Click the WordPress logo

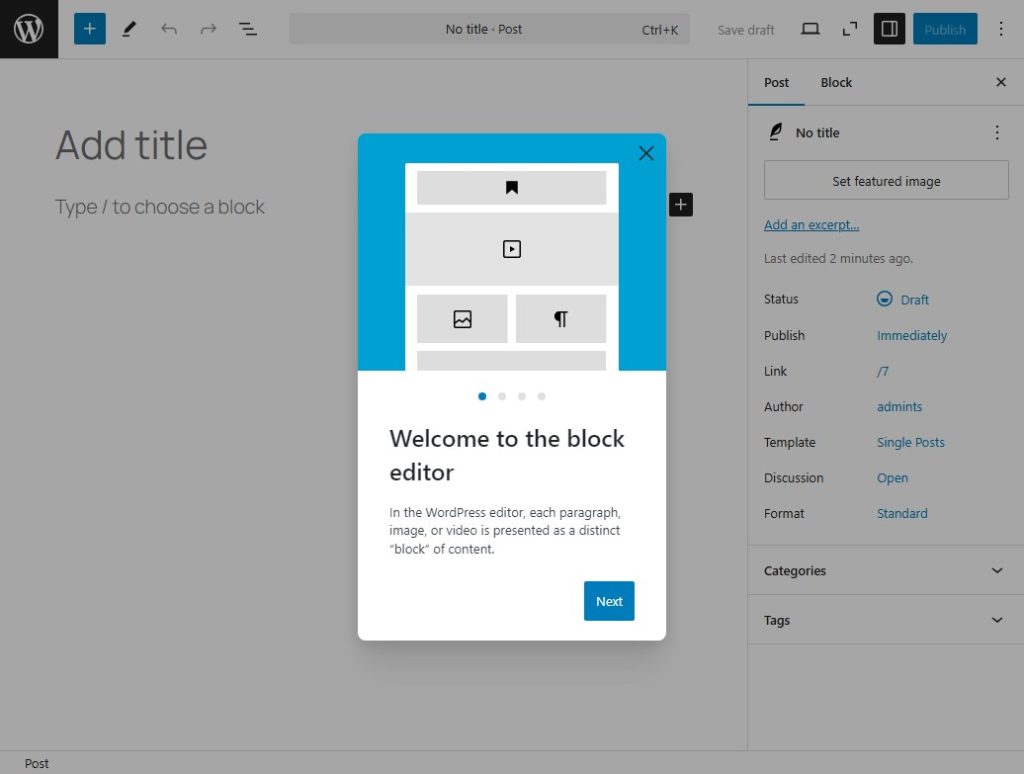point(28,29)
